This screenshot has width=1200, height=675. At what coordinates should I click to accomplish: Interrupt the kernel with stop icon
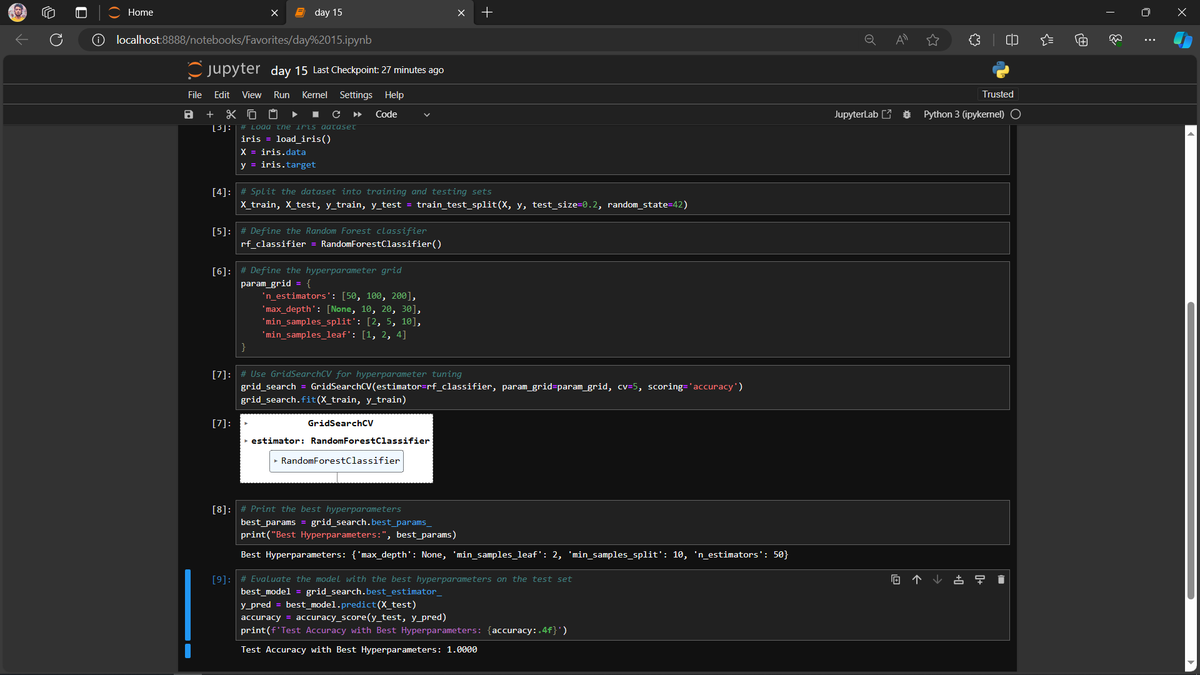click(x=315, y=114)
